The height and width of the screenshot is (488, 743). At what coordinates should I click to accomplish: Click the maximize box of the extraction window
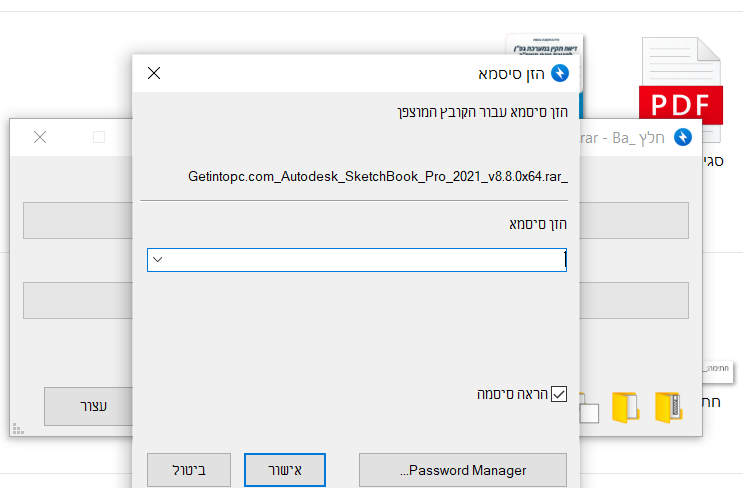click(98, 137)
